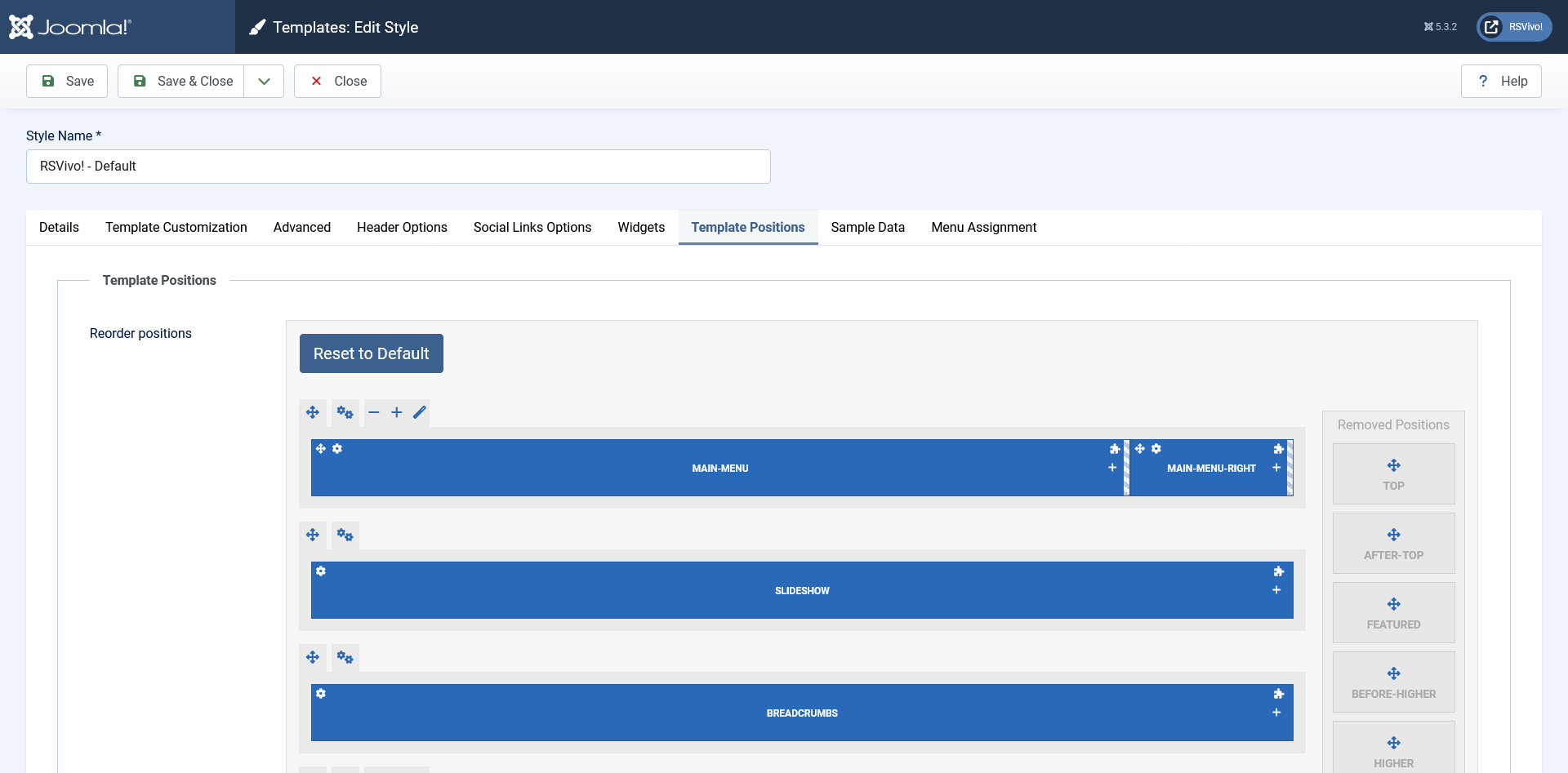Click the puzzle piece icon in the SLIDESHOW block

pos(1278,571)
